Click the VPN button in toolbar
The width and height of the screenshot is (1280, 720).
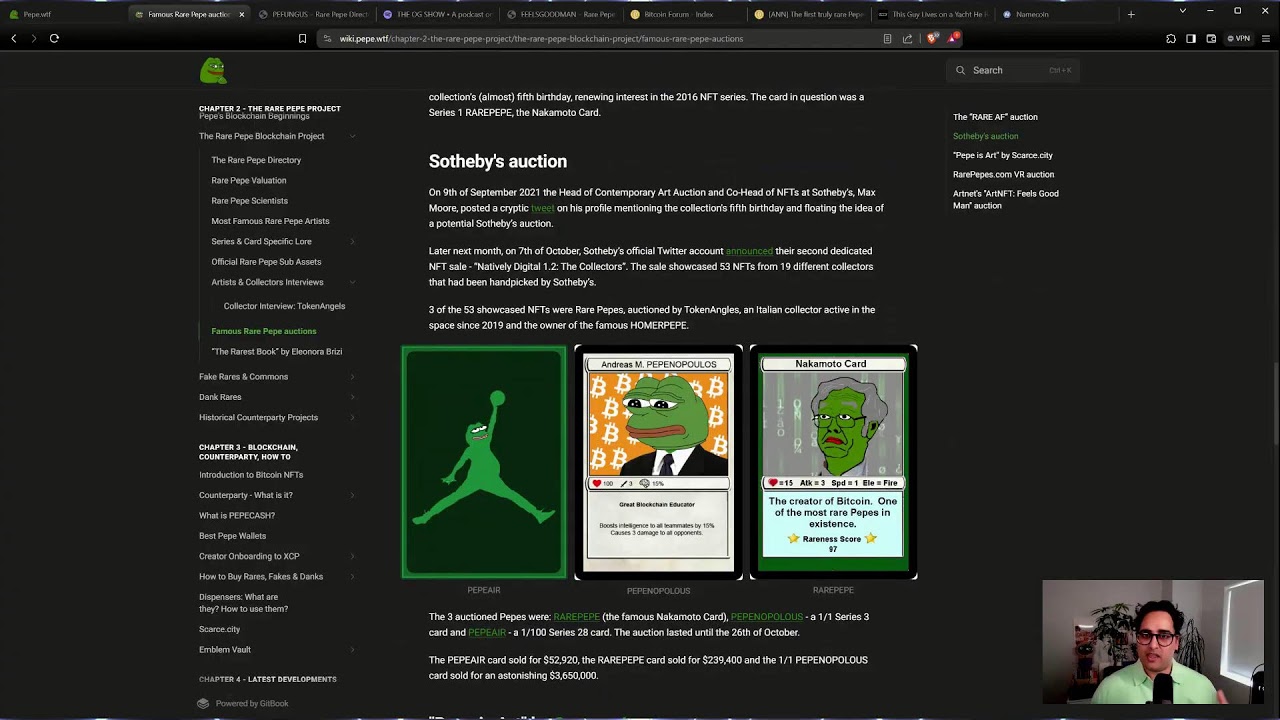pyautogui.click(x=1238, y=38)
